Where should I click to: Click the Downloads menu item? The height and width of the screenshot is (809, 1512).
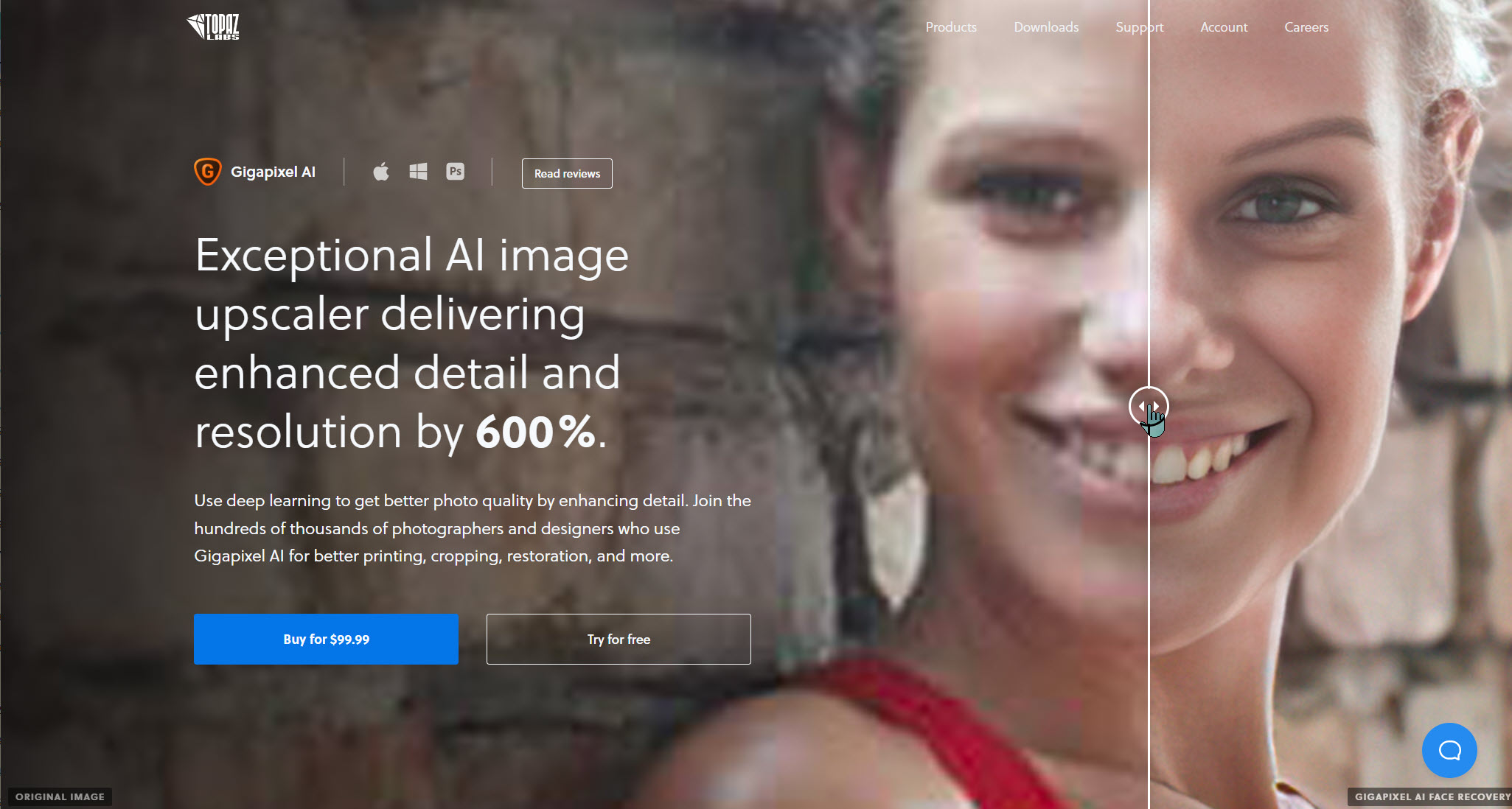coord(1045,27)
